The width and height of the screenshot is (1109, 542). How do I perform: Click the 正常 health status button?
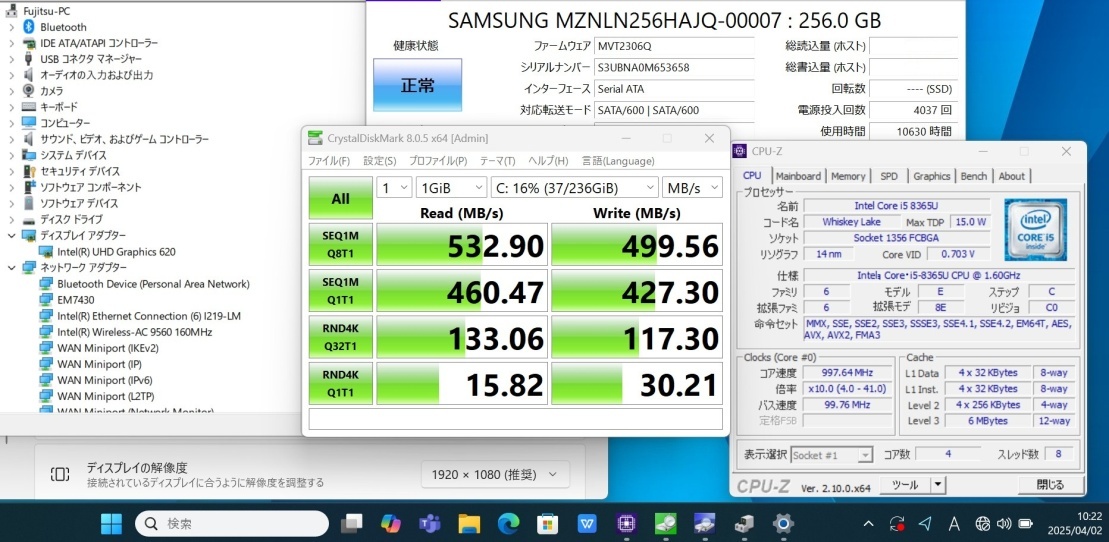(x=417, y=85)
